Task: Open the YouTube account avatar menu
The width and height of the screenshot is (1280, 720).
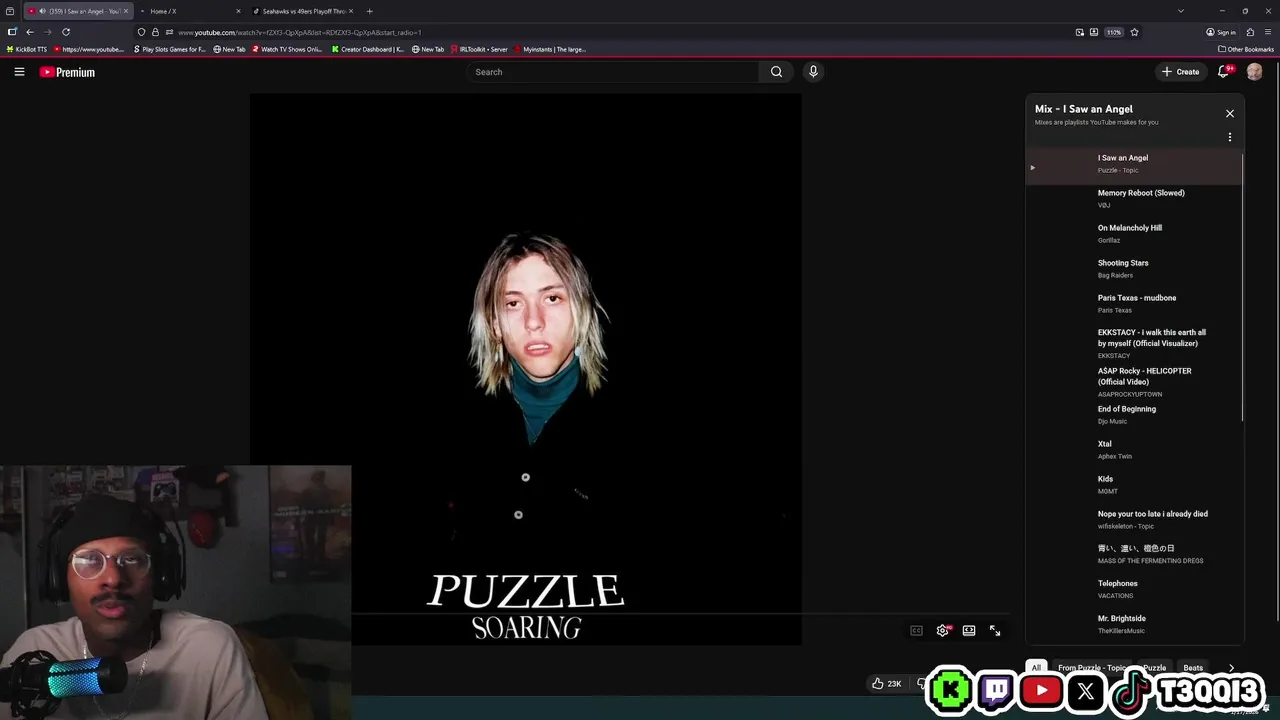Action: (1254, 72)
